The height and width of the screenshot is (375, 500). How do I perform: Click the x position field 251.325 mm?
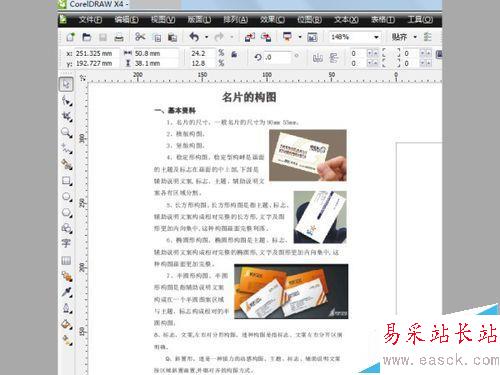point(96,53)
